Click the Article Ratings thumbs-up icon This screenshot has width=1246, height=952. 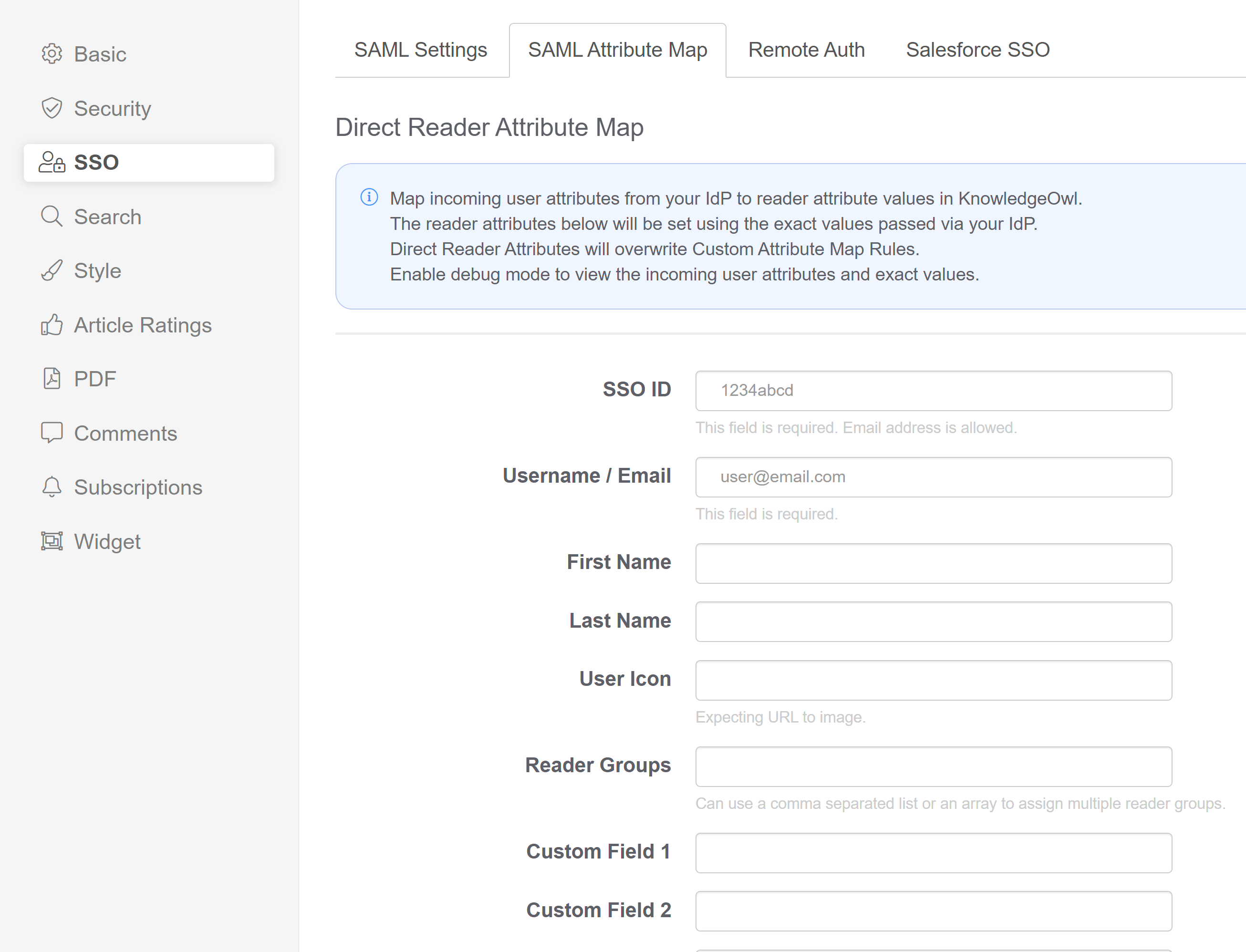(x=52, y=325)
